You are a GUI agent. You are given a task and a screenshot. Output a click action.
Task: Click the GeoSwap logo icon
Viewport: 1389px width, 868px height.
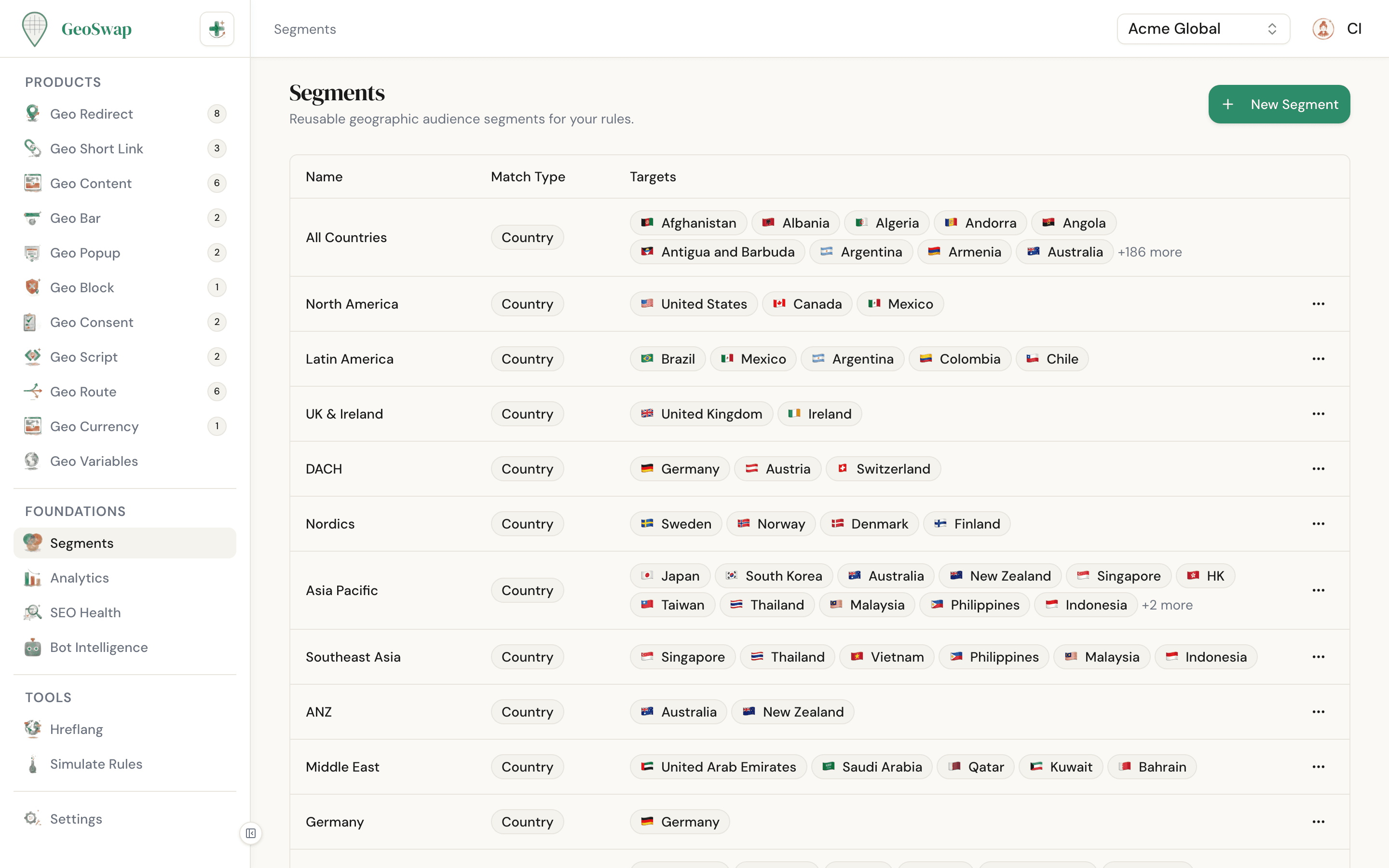tap(35, 28)
